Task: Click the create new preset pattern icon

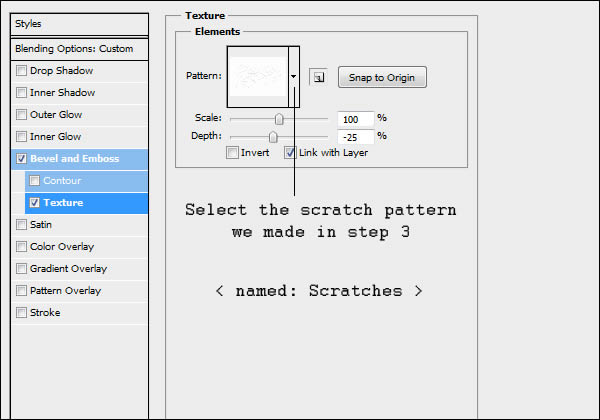Action: tap(318, 77)
